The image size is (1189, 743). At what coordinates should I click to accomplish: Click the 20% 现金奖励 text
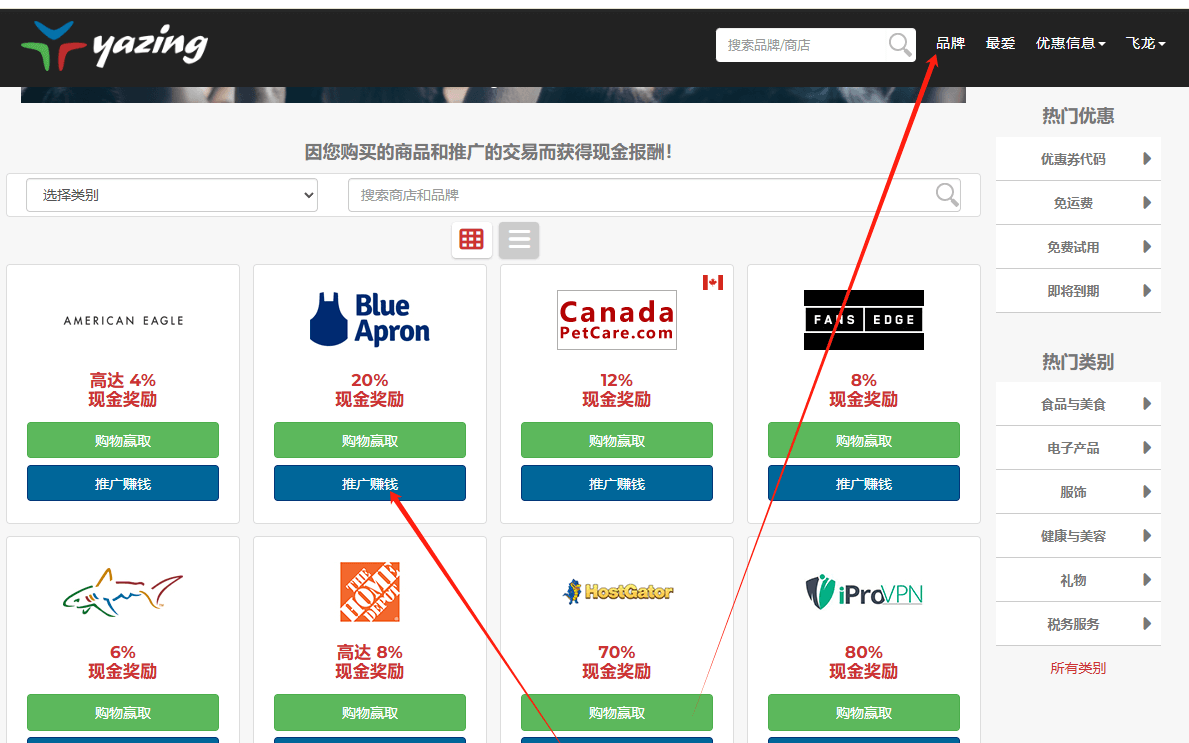[370, 390]
